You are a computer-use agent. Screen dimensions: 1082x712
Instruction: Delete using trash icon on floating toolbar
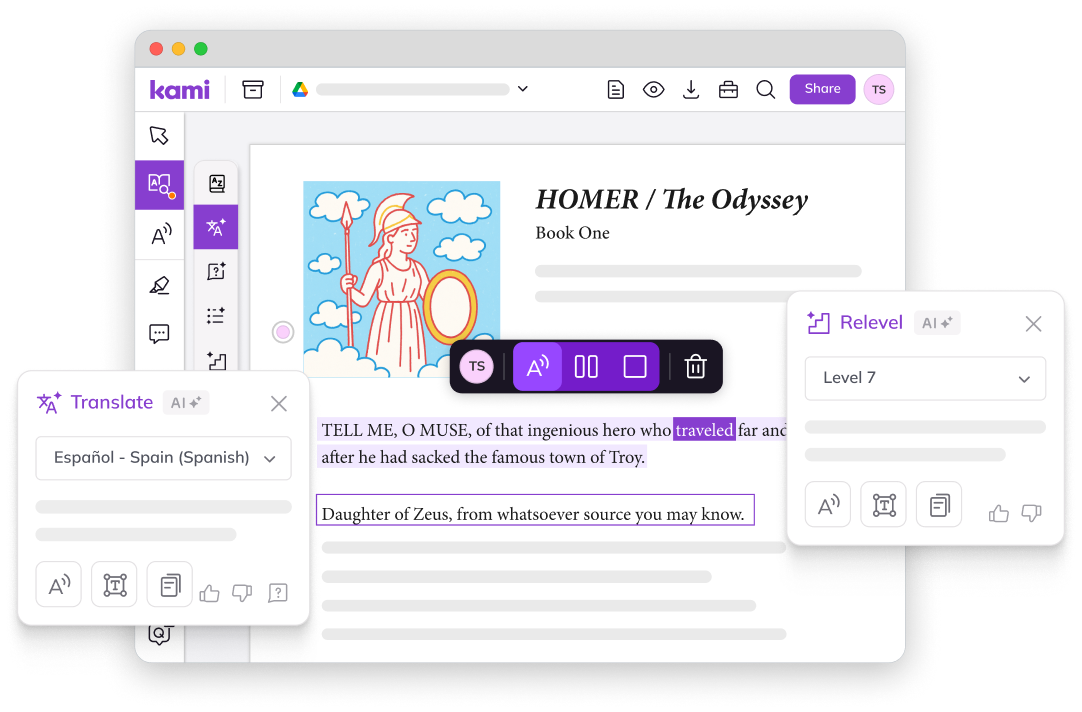(696, 366)
